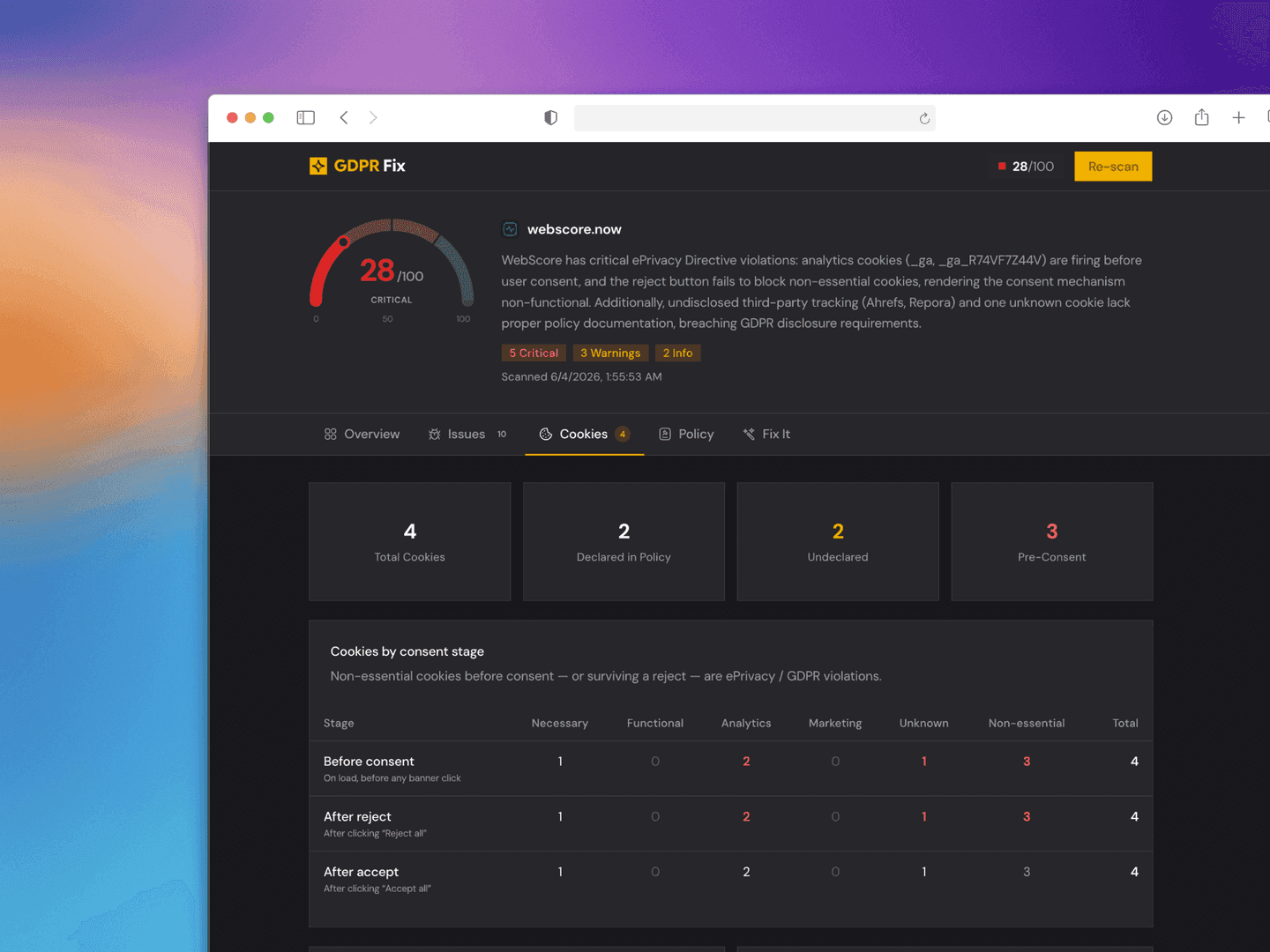Screen dimensions: 1270x952
Task: Click the 'Unknown' column header
Action: click(924, 723)
